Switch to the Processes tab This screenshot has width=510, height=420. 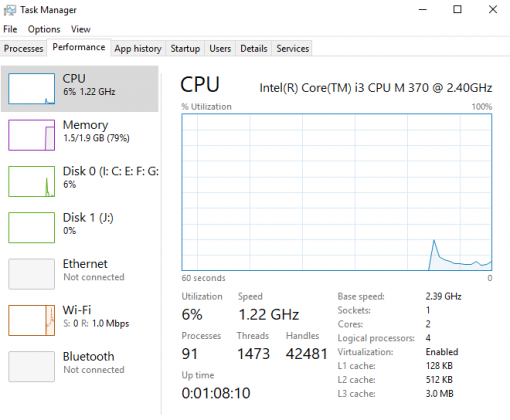[x=23, y=49]
